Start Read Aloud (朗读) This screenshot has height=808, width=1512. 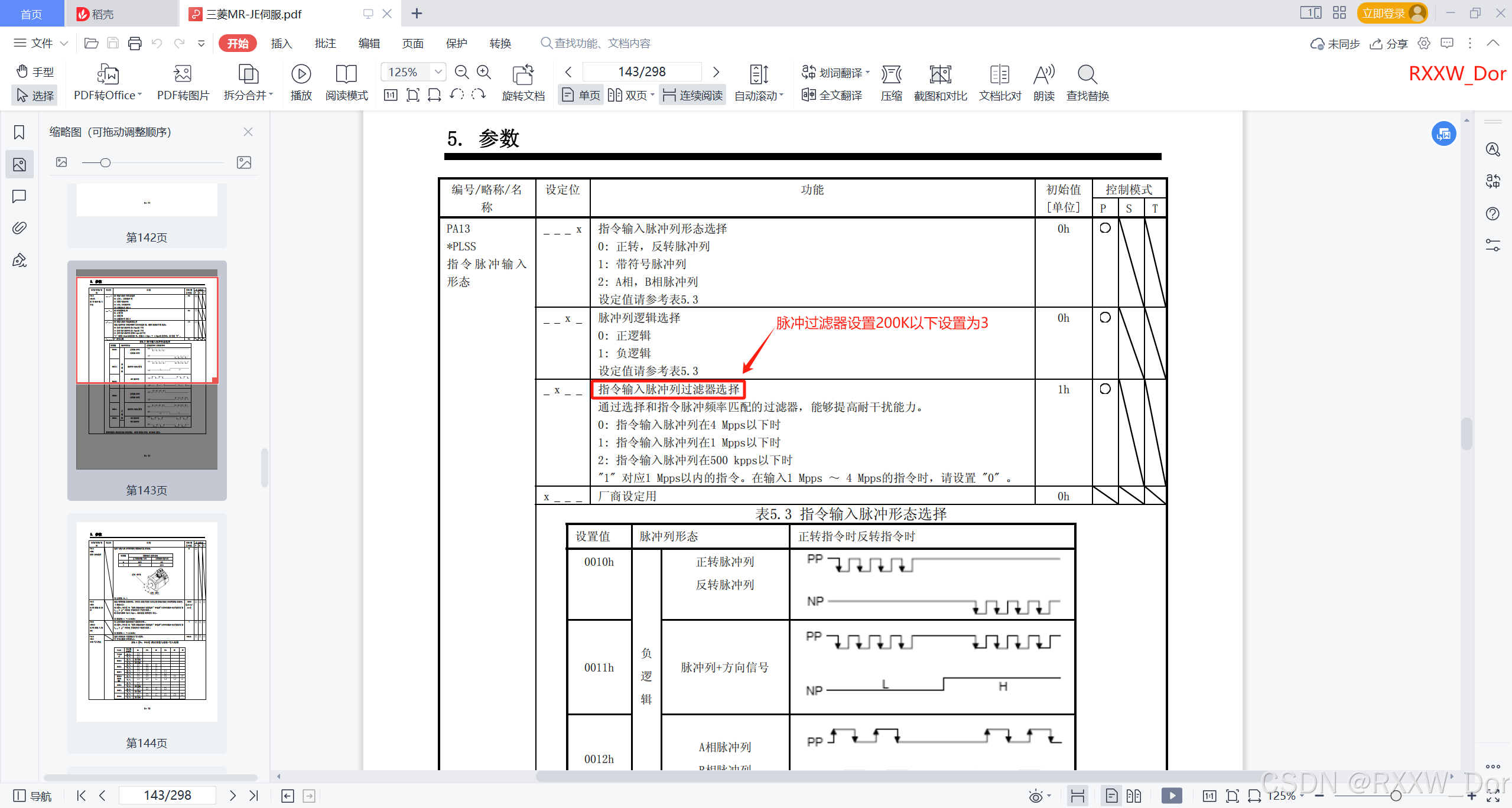tap(1043, 74)
